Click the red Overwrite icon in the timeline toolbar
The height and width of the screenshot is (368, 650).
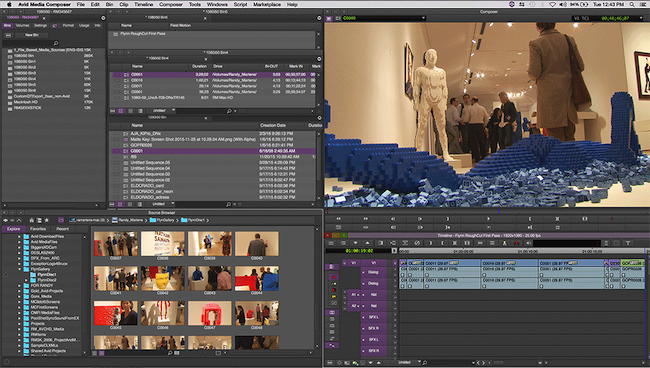(517, 243)
